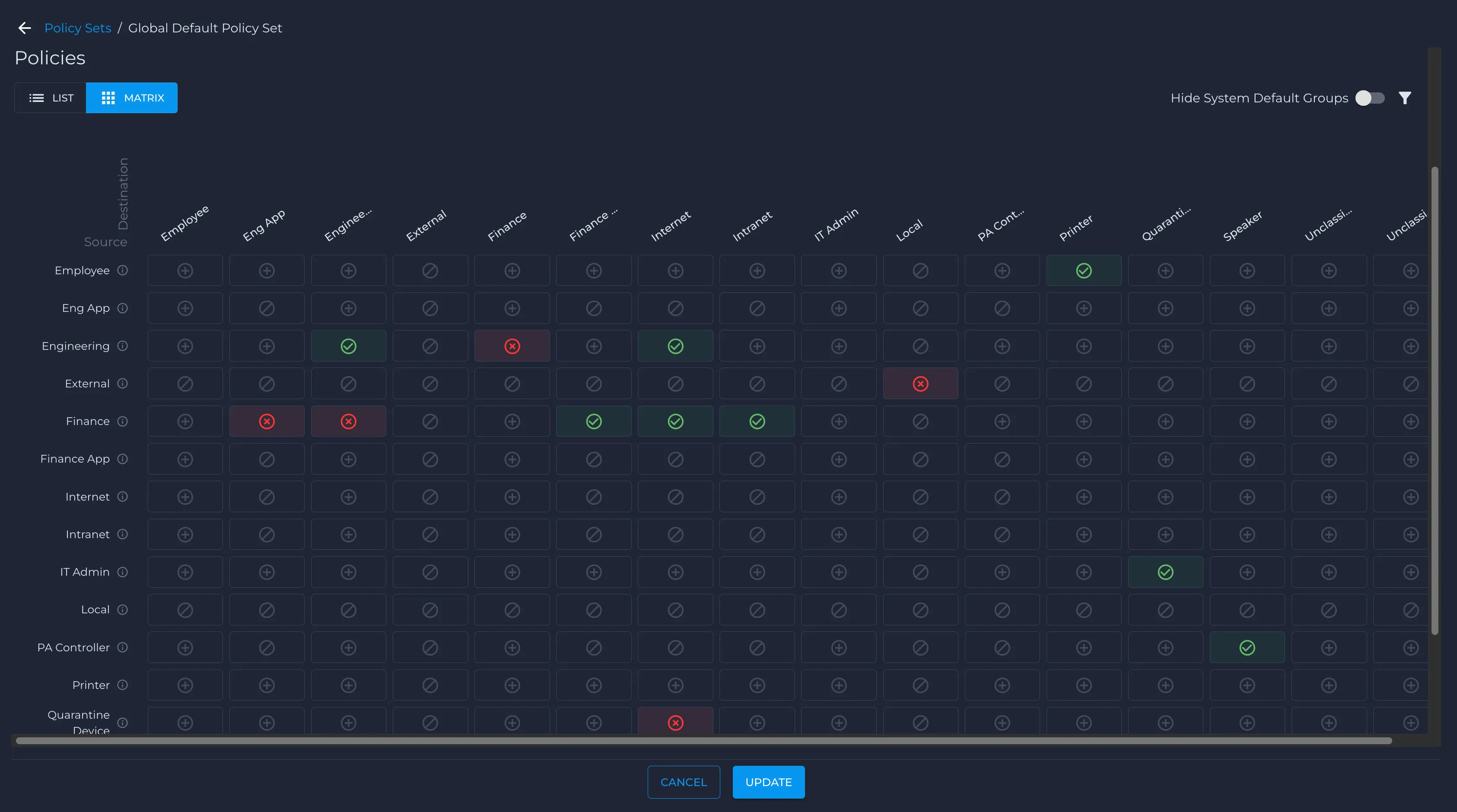Click the Speaker column header
This screenshot has height=812, width=1457.
click(1243, 225)
